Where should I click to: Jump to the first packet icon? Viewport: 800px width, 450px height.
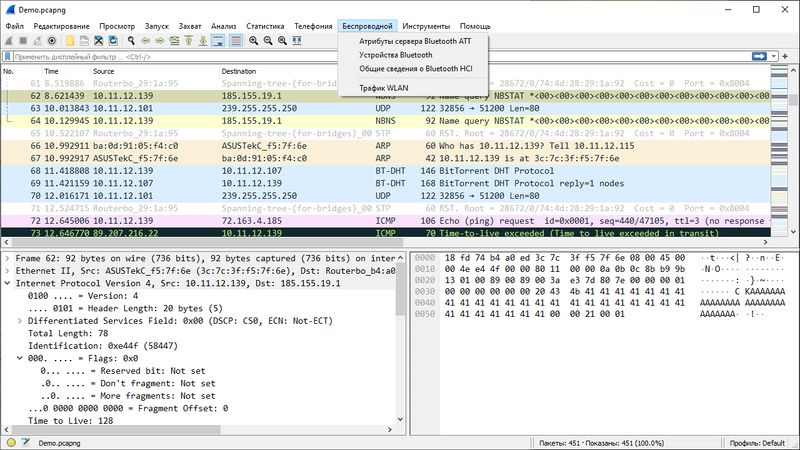coord(188,41)
